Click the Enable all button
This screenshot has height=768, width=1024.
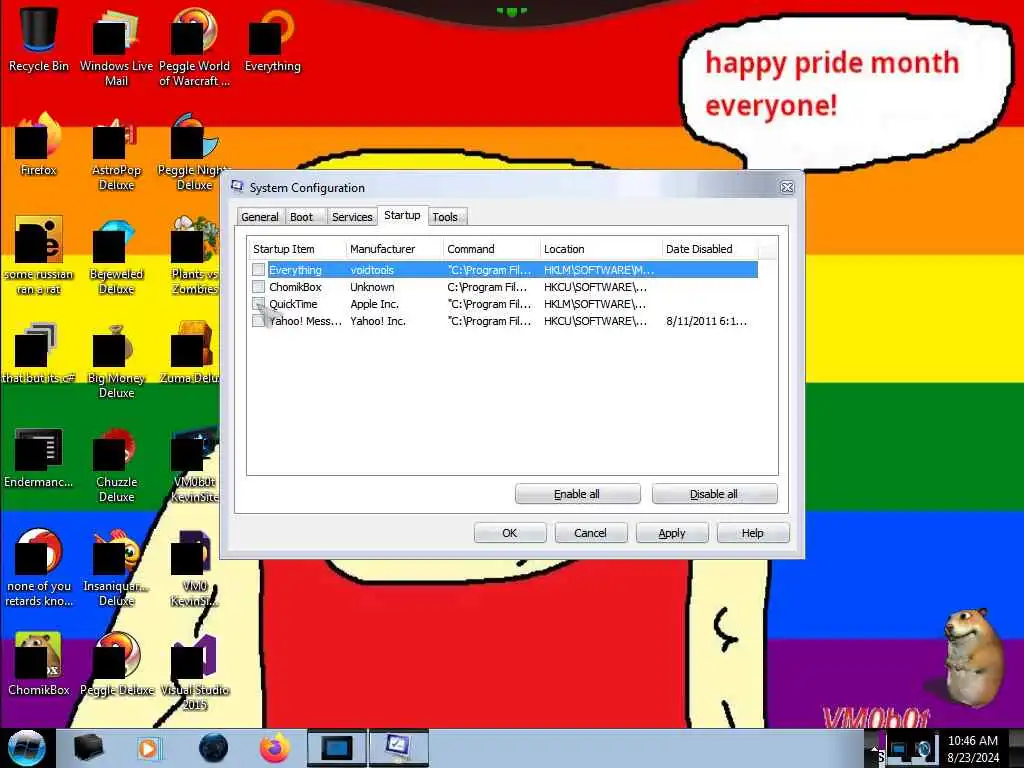pyautogui.click(x=577, y=494)
